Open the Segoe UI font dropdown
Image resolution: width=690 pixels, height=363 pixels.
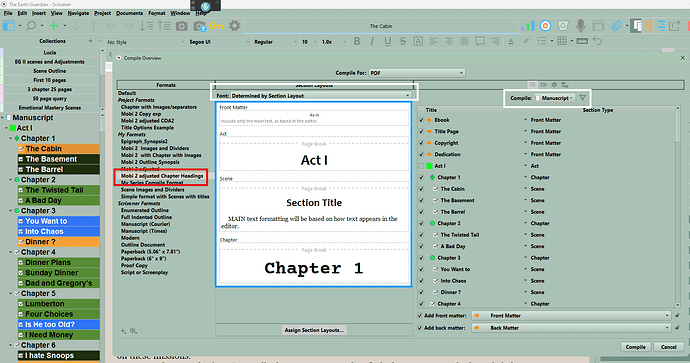219,42
